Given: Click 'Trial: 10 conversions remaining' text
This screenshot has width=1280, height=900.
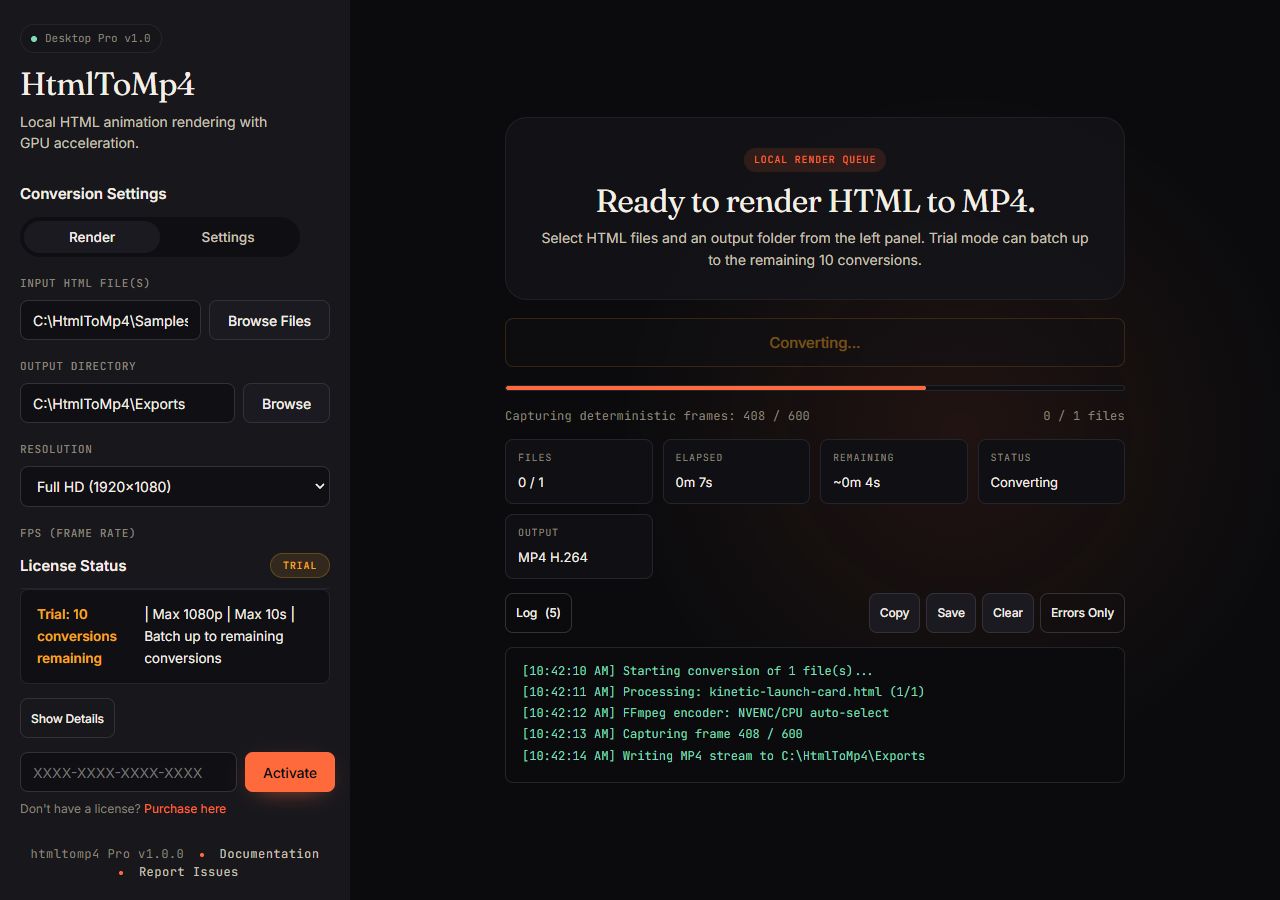Looking at the screenshot, I should tap(78, 636).
